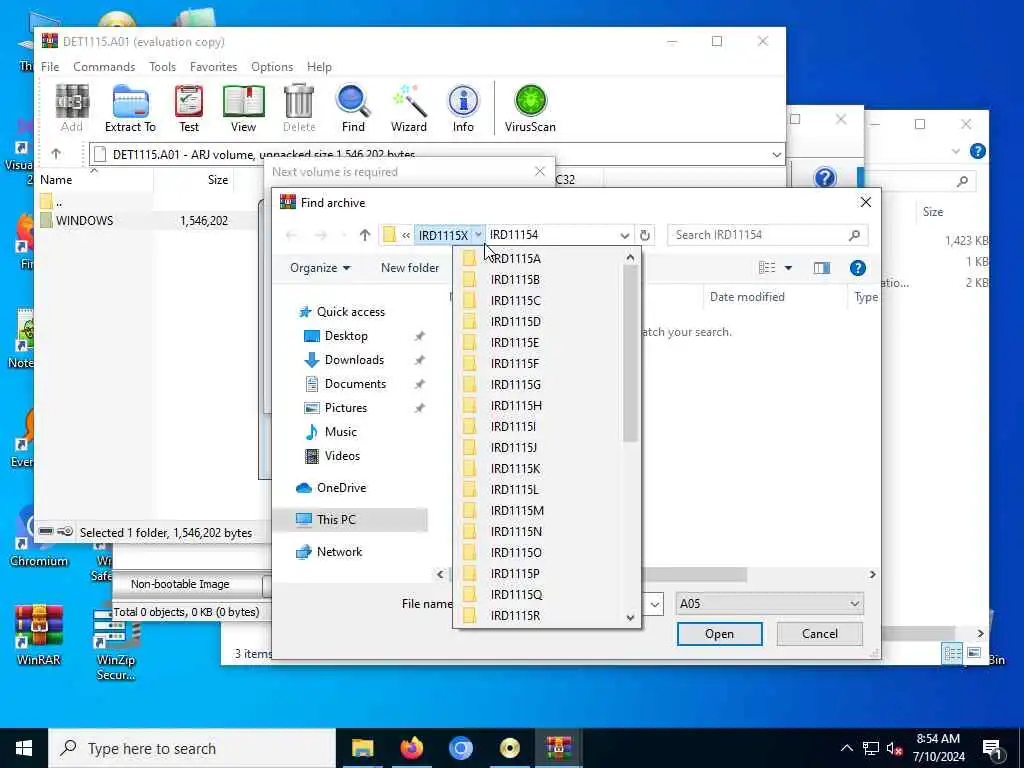Image resolution: width=1024 pixels, height=768 pixels.
Task: Click the Test archive icon
Action: coord(189,108)
